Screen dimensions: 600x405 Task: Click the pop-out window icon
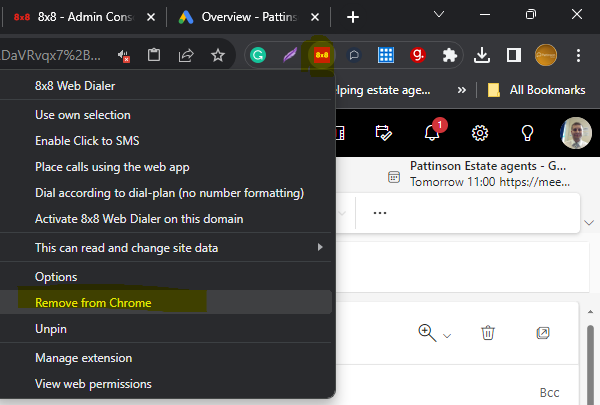(x=543, y=333)
